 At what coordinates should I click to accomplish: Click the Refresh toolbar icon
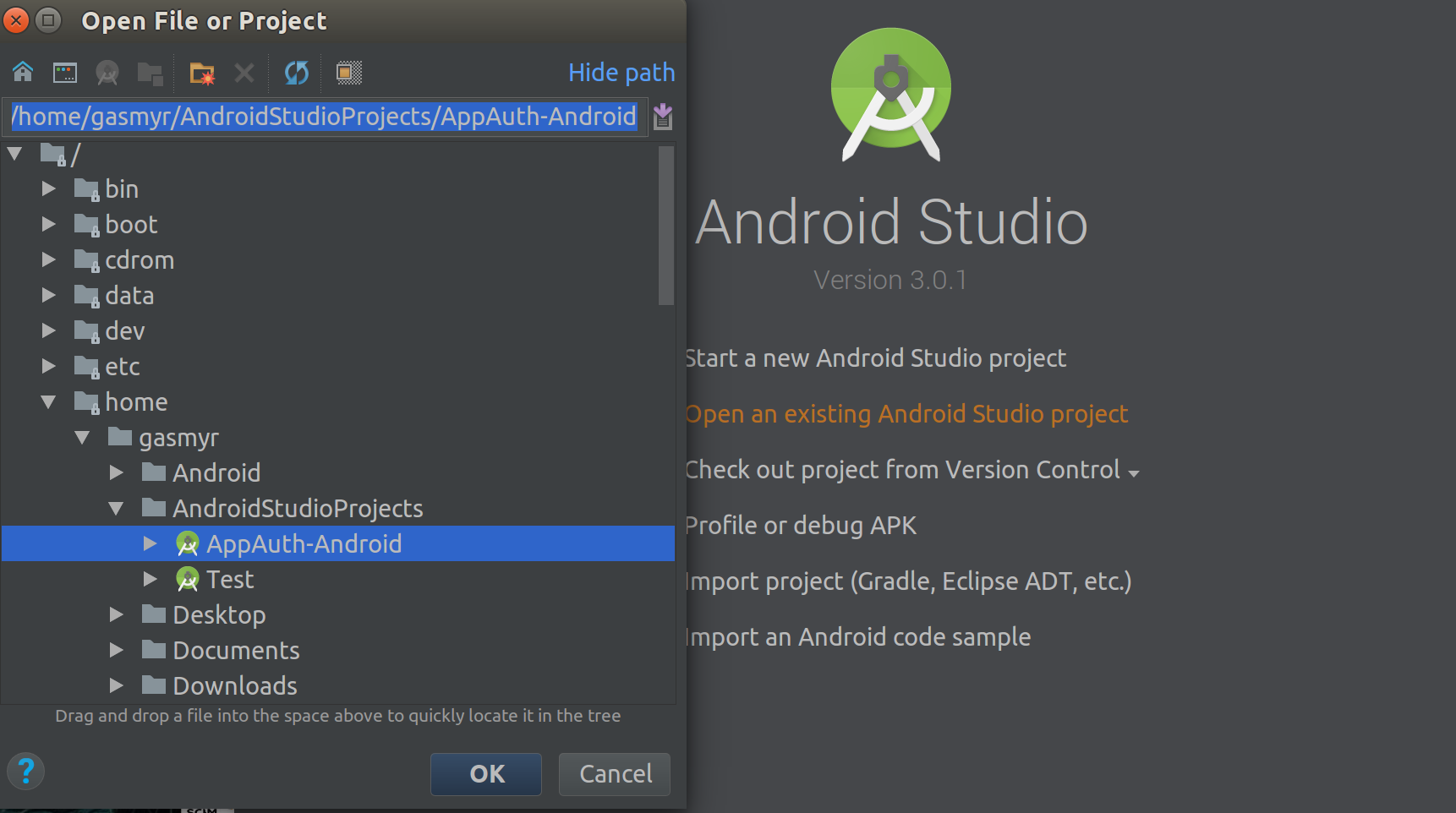[x=296, y=73]
